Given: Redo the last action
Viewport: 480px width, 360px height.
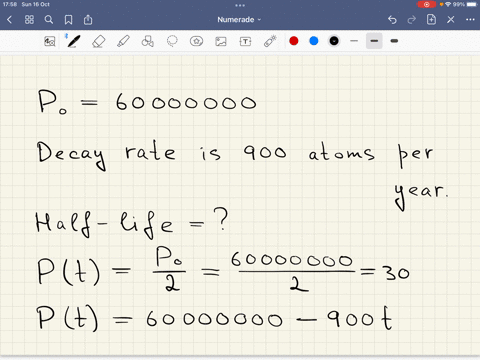Looking at the screenshot, I should pyautogui.click(x=412, y=20).
